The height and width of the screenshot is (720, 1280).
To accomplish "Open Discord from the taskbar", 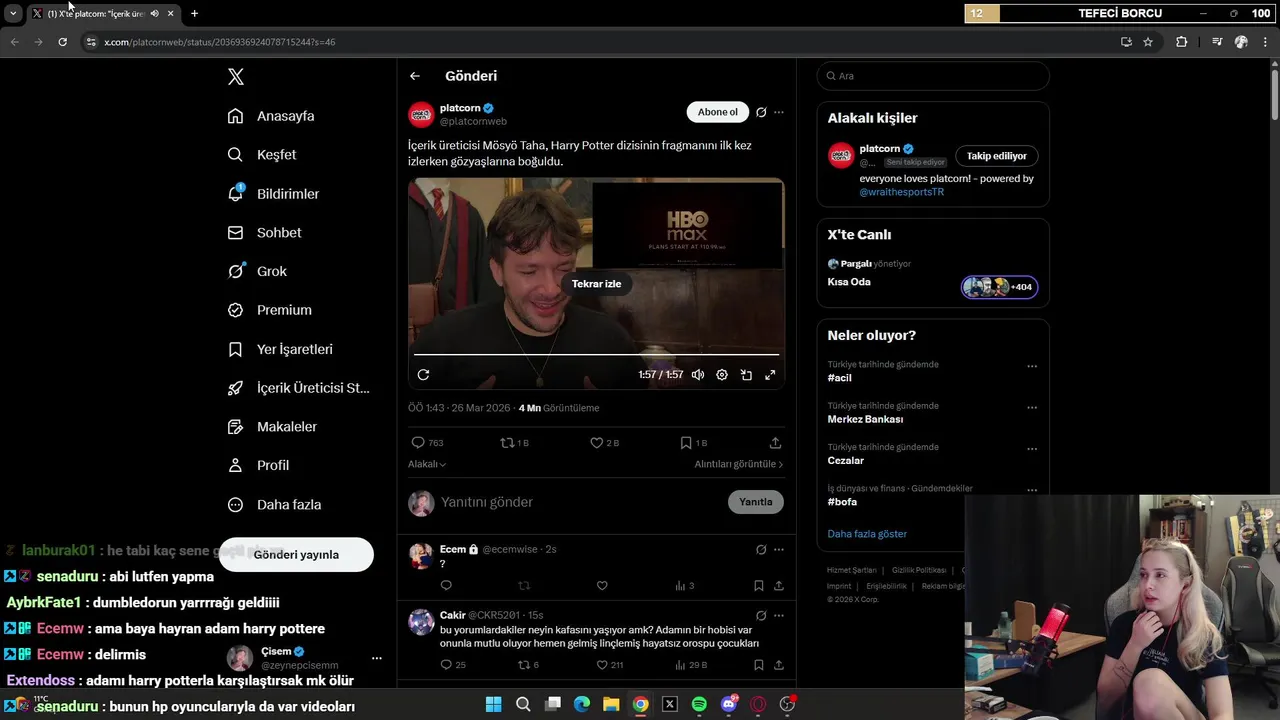I will pyautogui.click(x=729, y=705).
